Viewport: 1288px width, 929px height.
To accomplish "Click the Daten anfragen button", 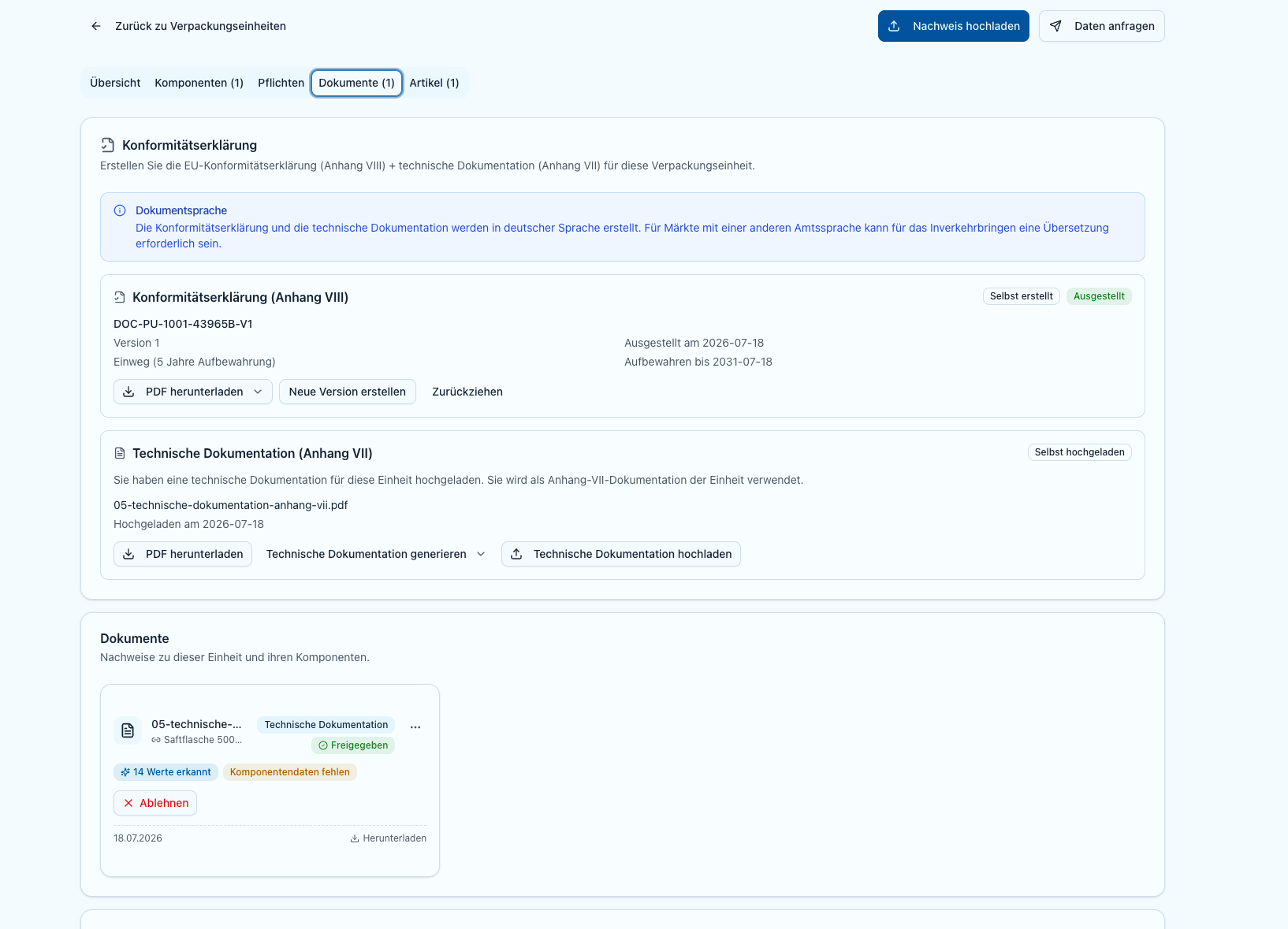I will (1101, 26).
